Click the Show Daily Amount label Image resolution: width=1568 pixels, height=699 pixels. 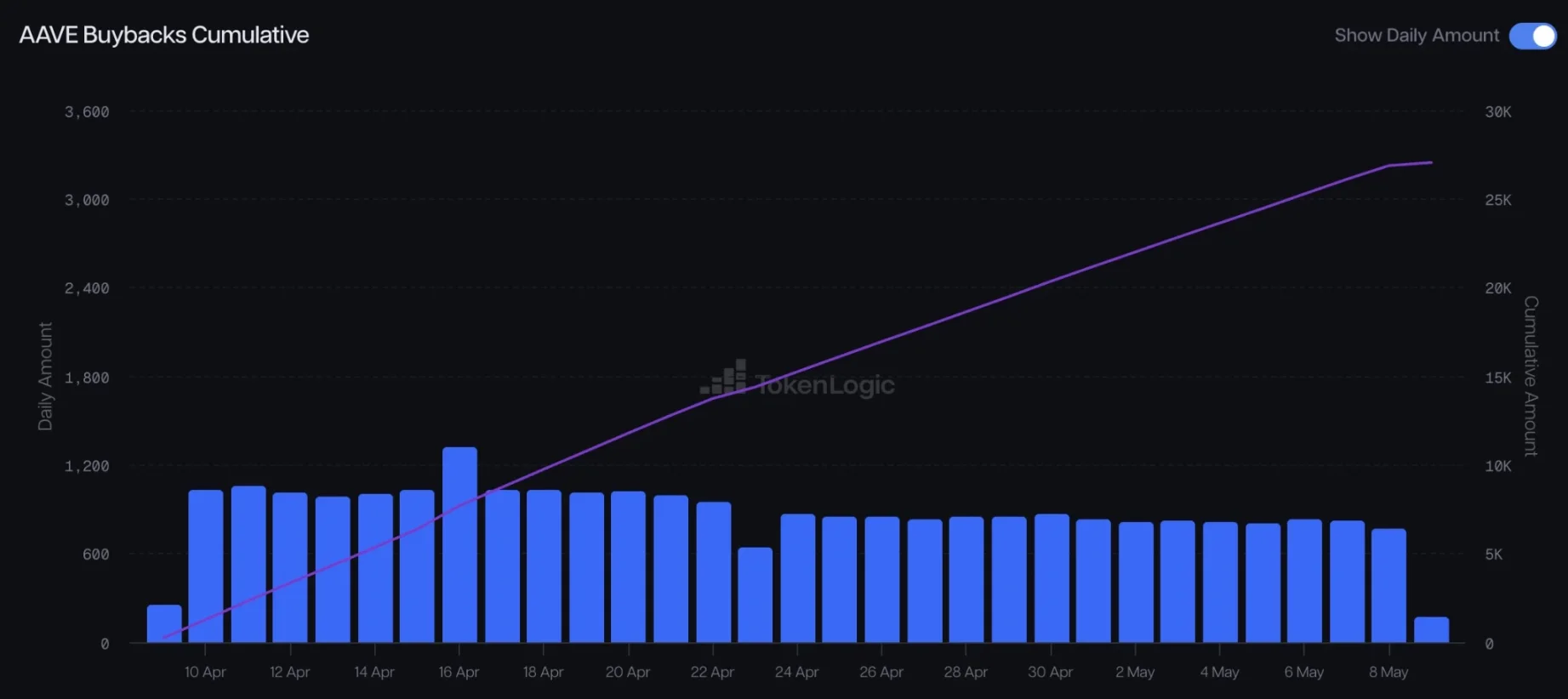click(x=1417, y=36)
